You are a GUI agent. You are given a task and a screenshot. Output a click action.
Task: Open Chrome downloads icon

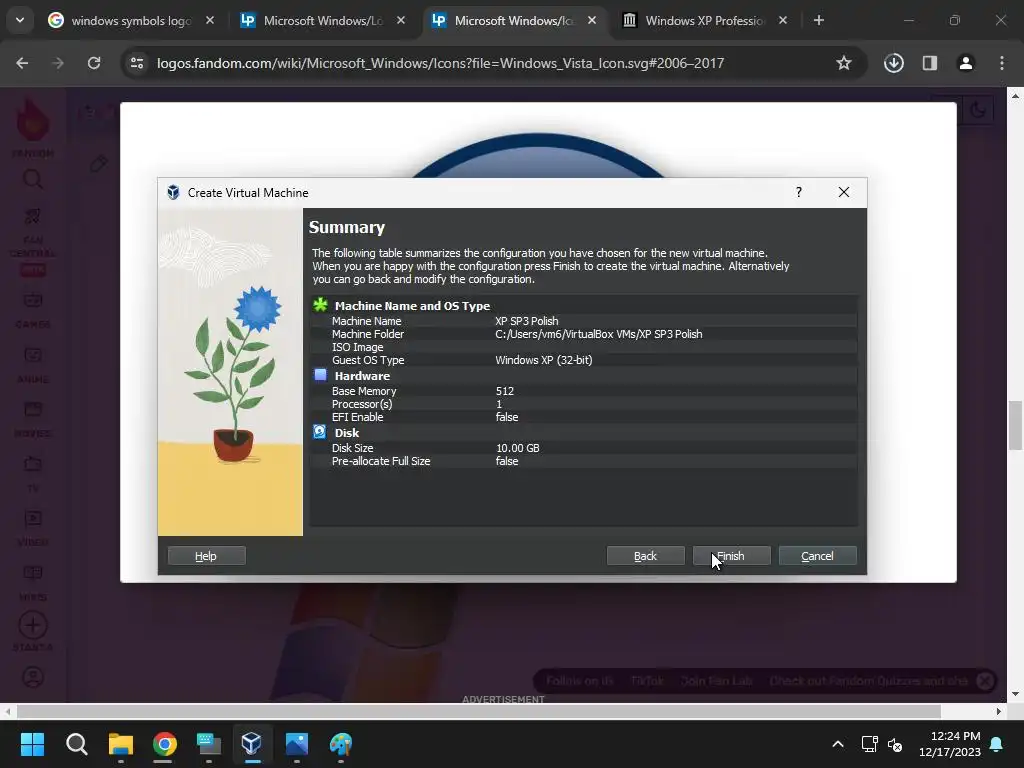[x=893, y=63]
